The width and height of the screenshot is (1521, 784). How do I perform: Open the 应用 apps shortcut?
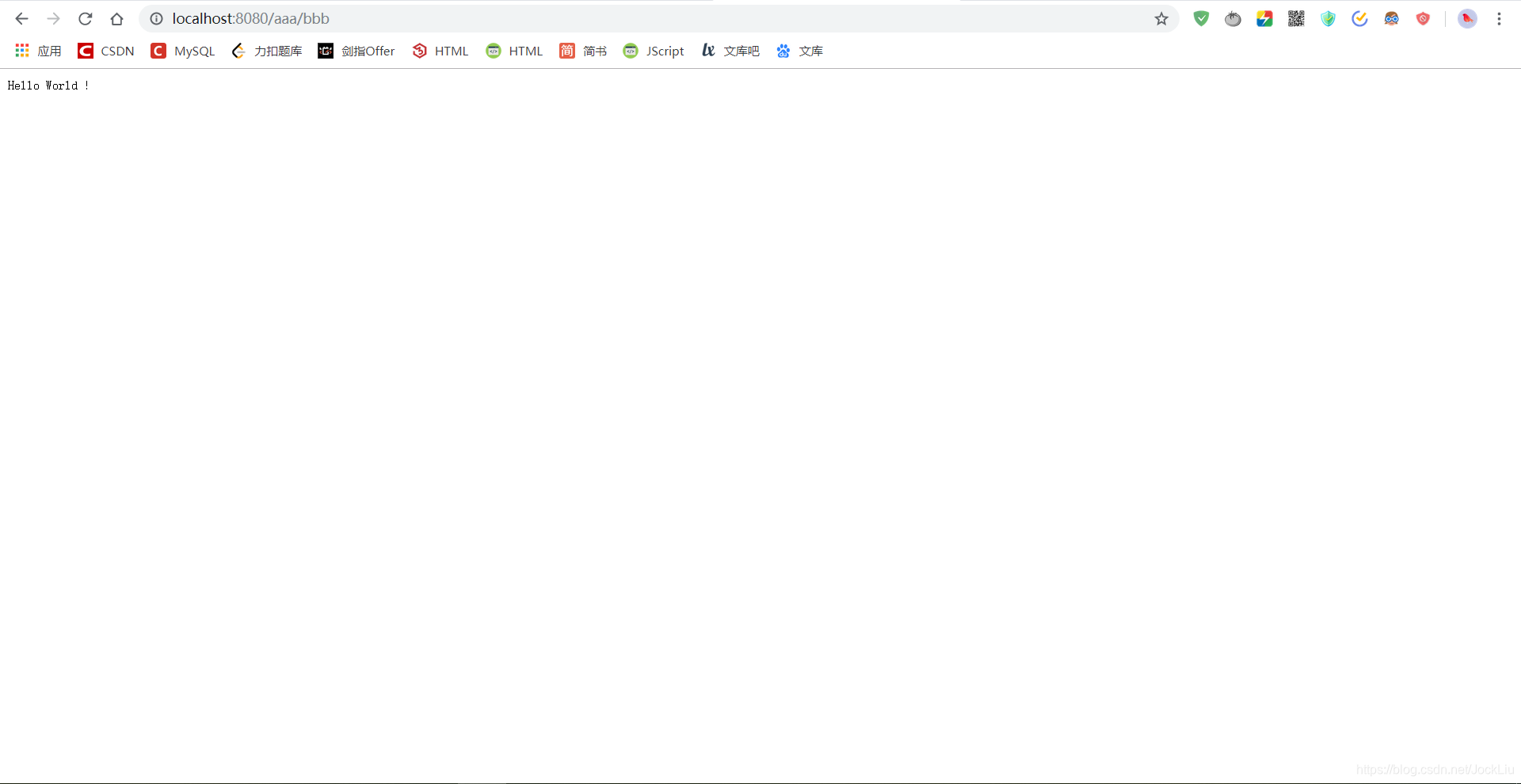coord(38,51)
